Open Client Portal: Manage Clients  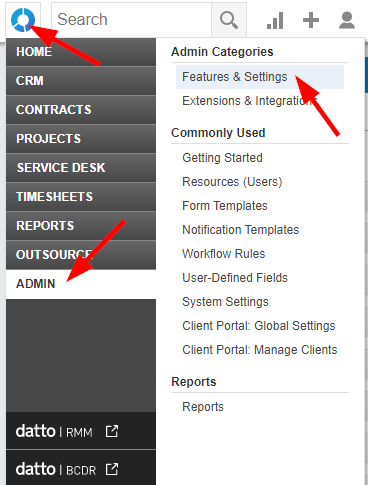pyautogui.click(x=259, y=350)
